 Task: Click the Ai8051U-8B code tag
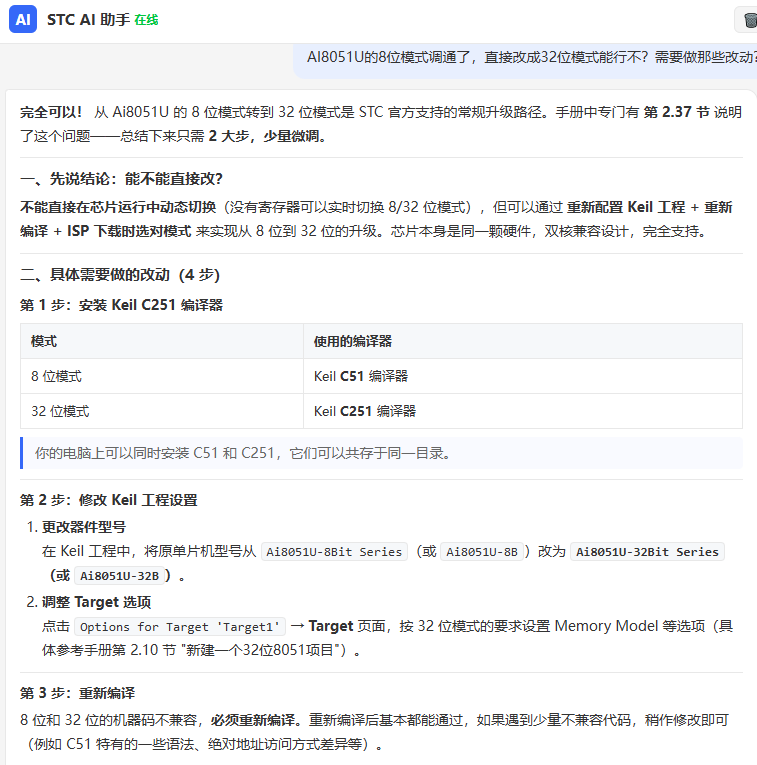pos(482,552)
